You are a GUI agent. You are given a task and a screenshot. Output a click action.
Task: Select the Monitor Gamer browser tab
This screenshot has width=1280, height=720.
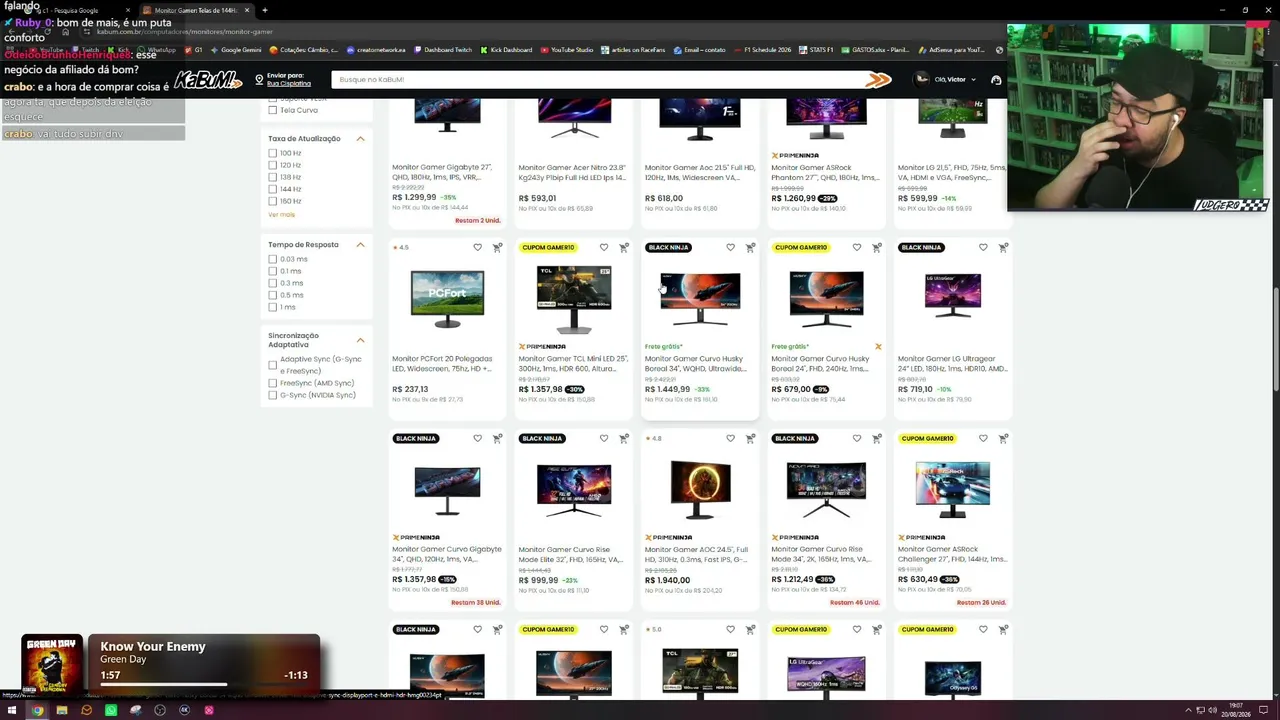(x=195, y=10)
